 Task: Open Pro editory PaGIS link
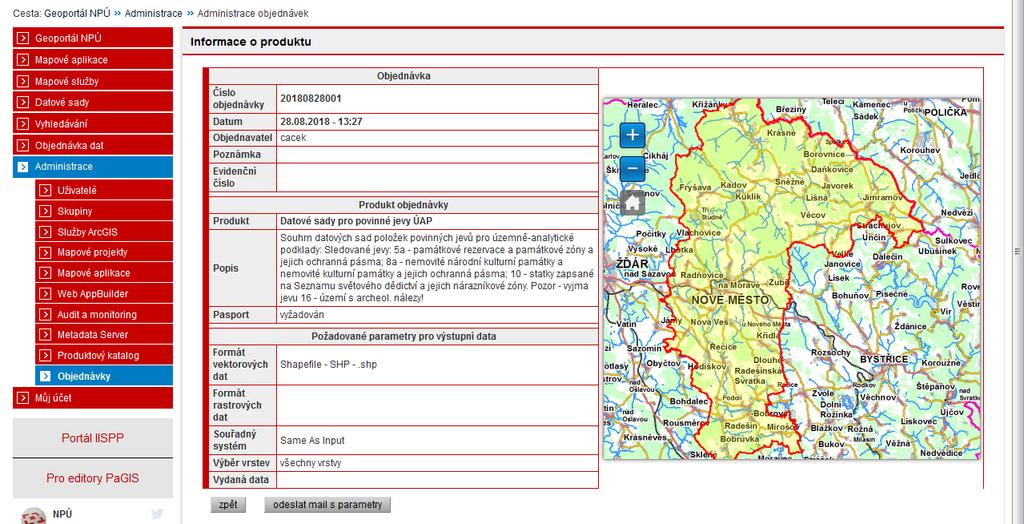[93, 478]
